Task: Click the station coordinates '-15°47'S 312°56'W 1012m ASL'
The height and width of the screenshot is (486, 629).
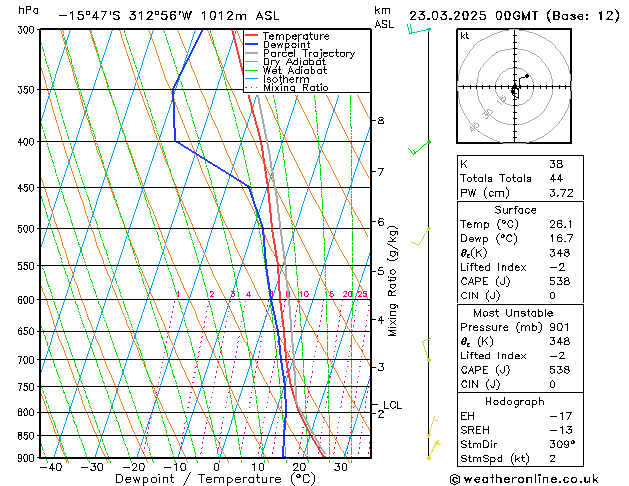Action: pos(169,16)
